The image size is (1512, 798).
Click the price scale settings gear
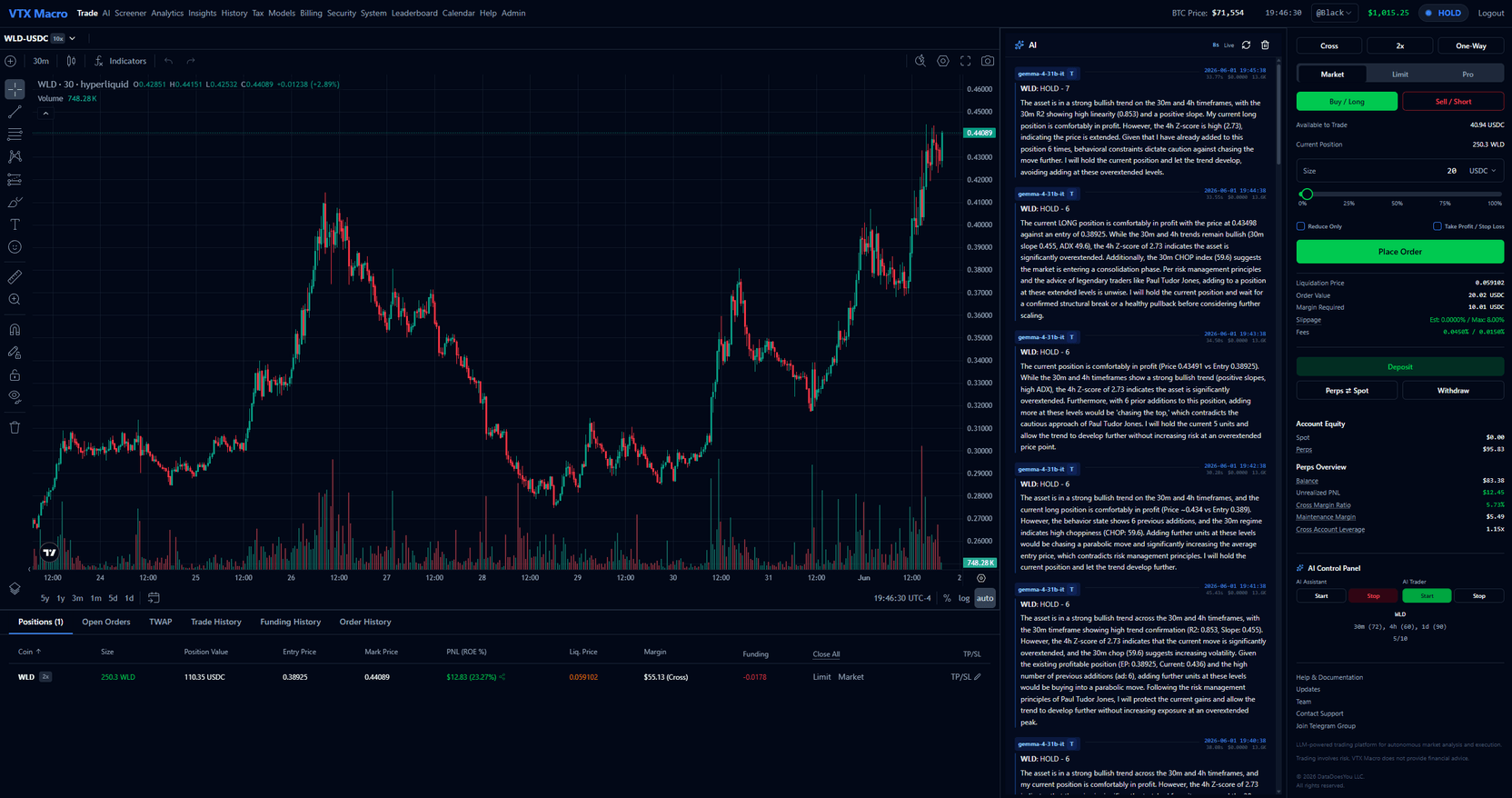[981, 578]
